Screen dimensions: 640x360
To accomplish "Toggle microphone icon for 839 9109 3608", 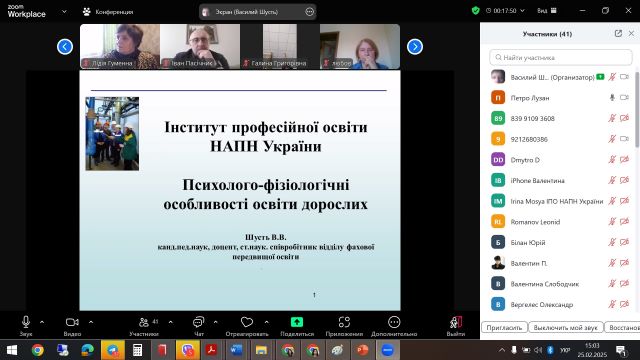I will pos(612,118).
